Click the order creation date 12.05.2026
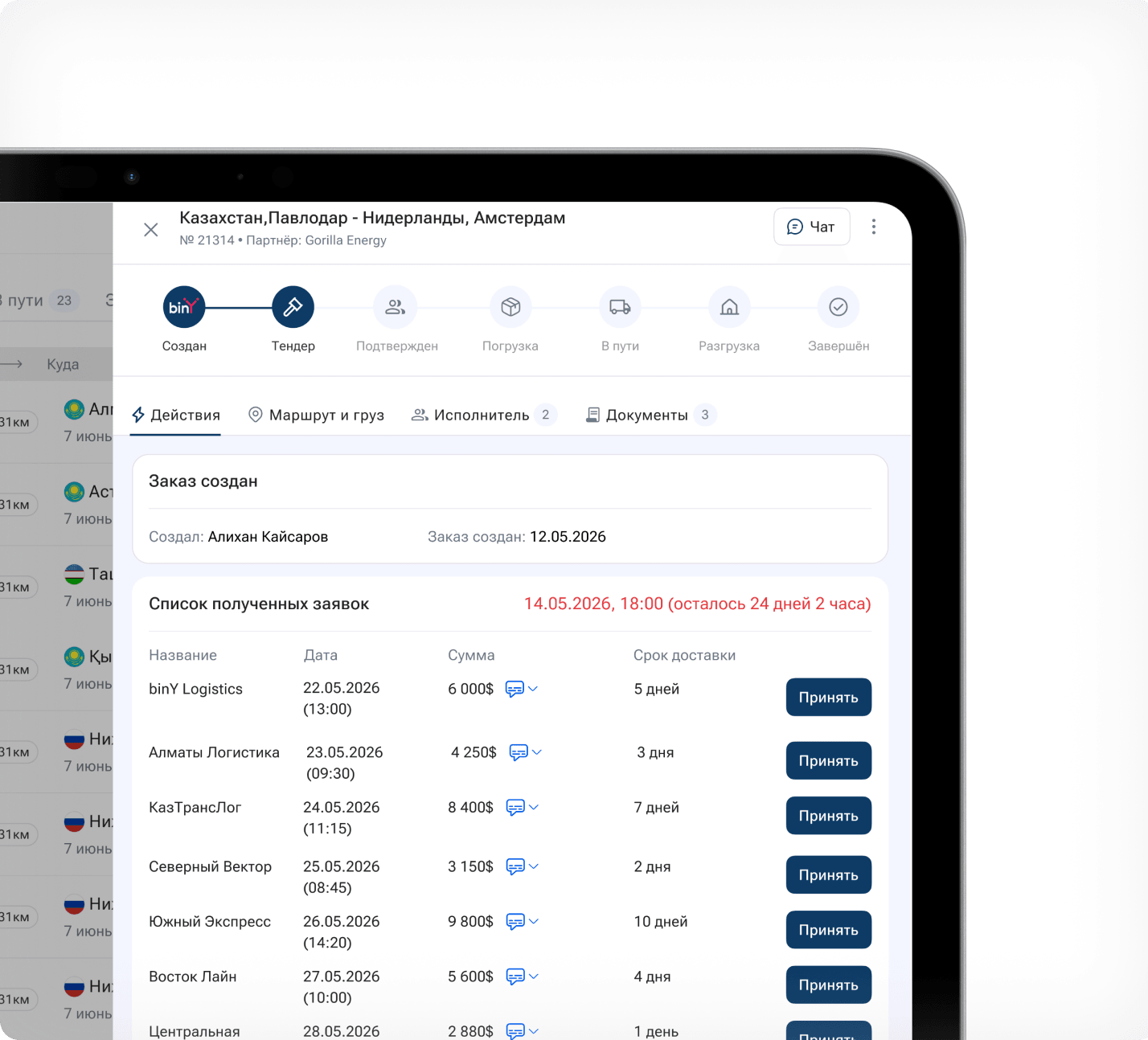Screen dimensions: 1148x1040 pos(568,537)
